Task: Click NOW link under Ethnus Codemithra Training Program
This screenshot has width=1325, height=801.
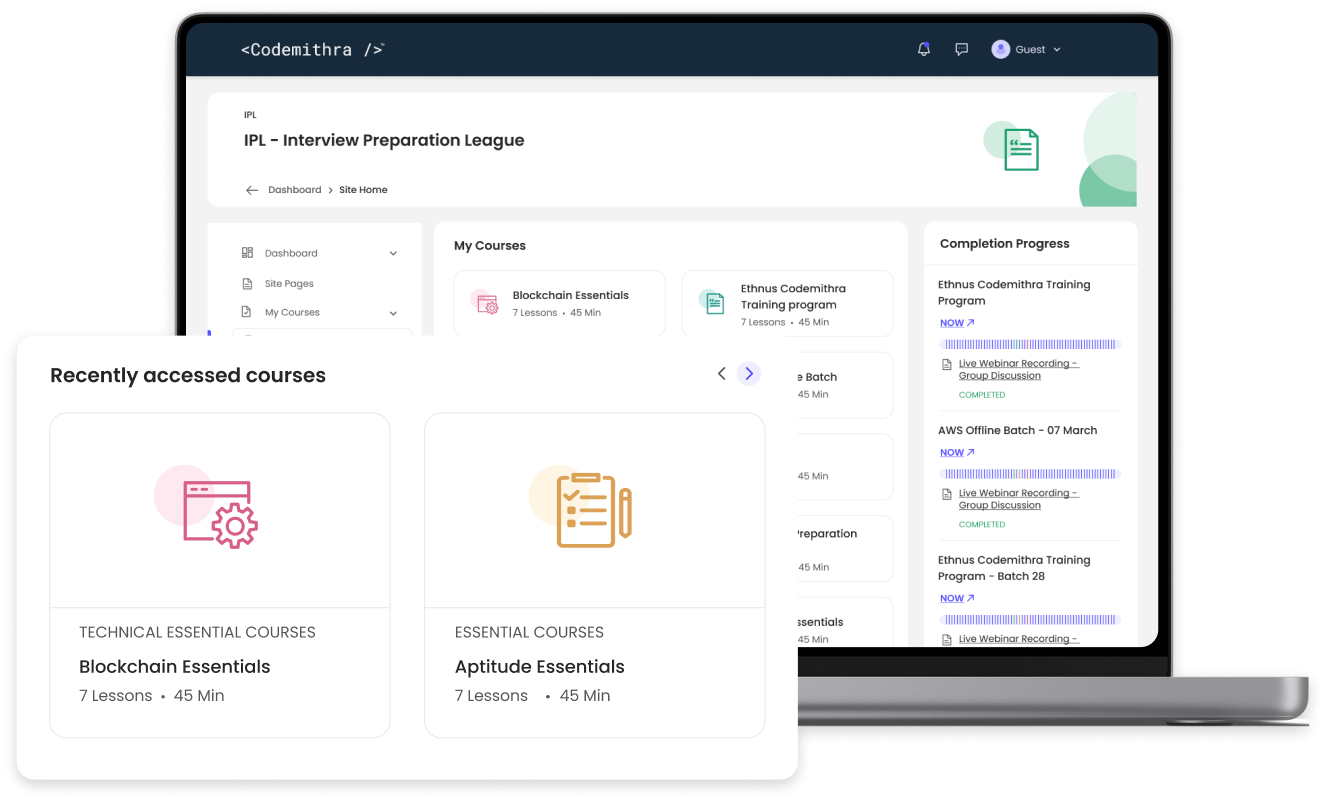Action: coord(957,323)
